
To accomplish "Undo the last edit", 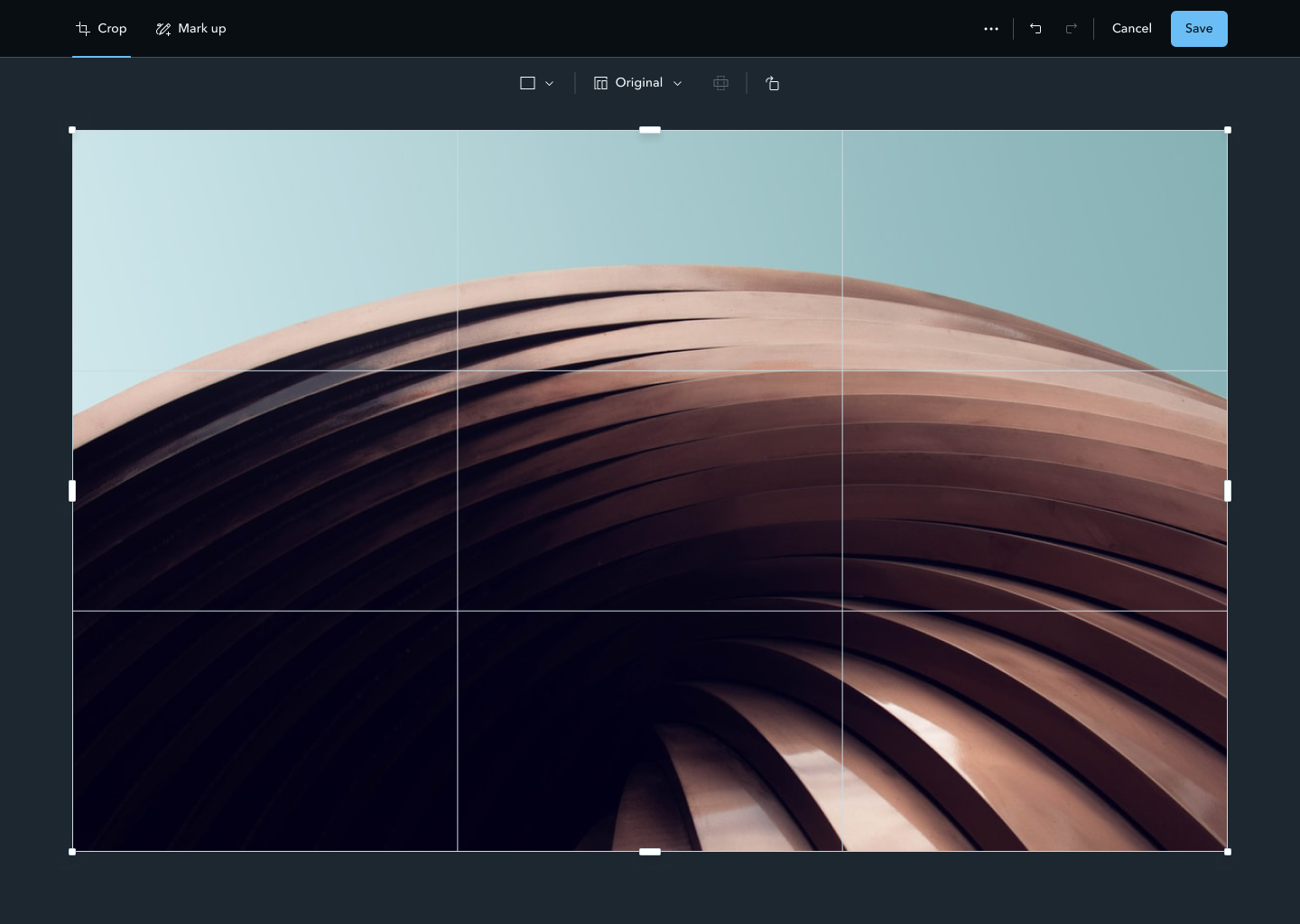I will 1035,29.
